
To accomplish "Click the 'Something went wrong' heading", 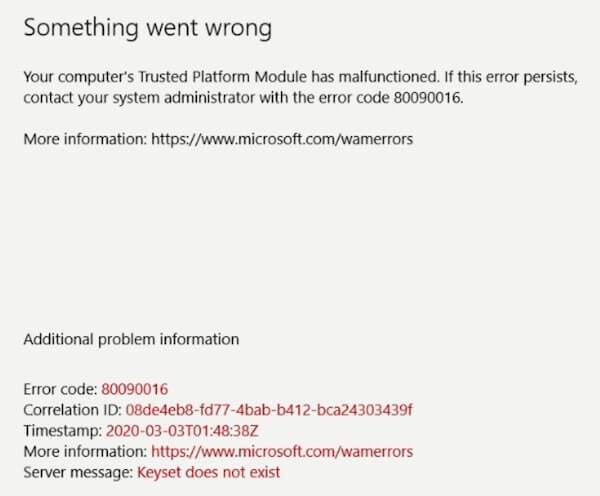I will tap(148, 28).
